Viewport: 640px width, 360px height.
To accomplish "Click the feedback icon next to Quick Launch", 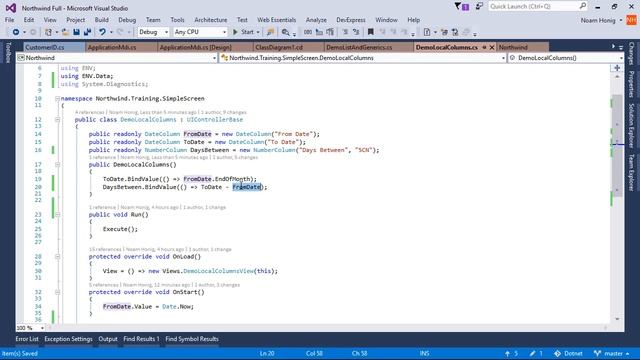I will (479, 7).
